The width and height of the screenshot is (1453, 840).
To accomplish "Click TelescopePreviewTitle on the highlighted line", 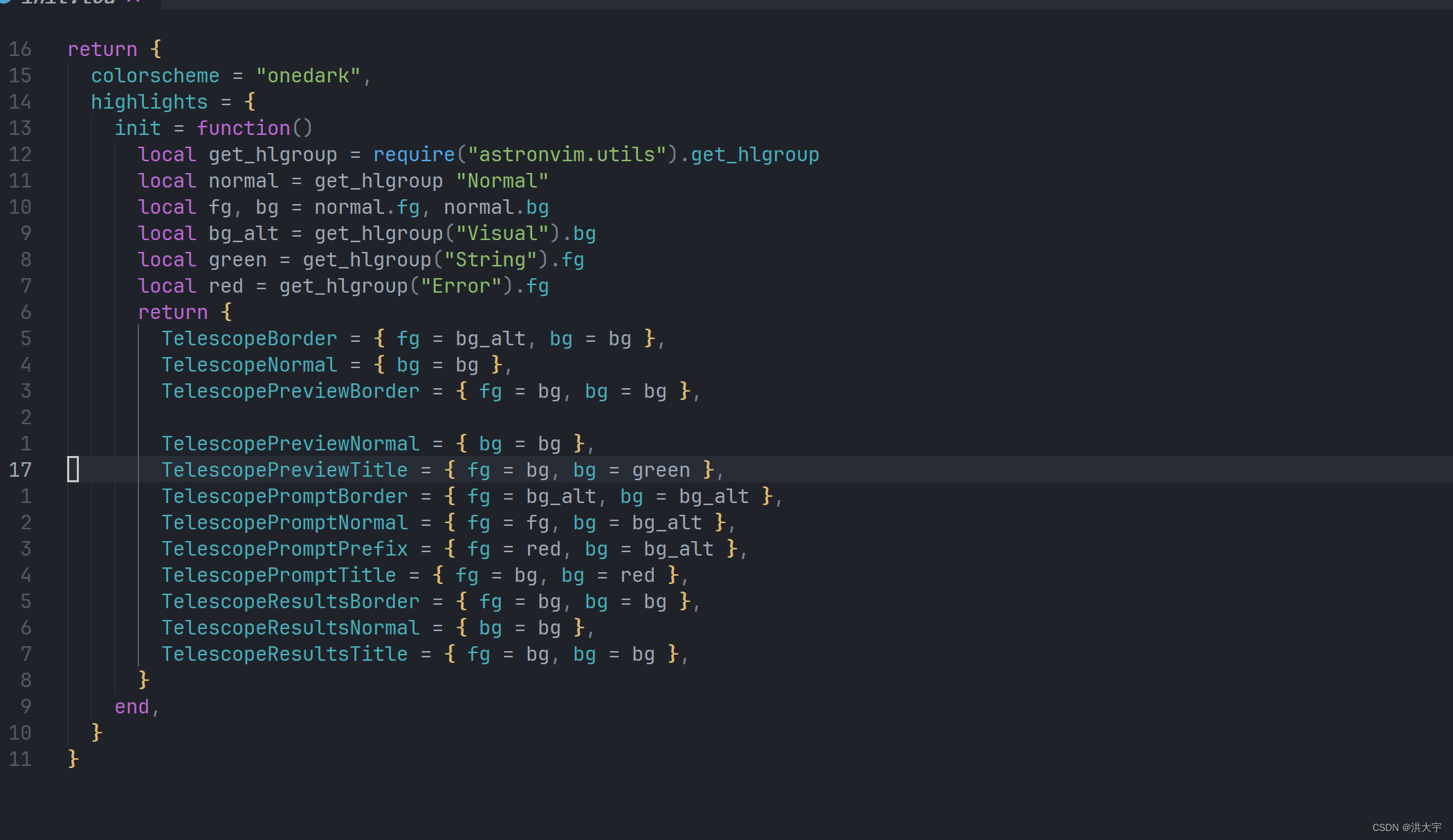I will click(x=284, y=470).
